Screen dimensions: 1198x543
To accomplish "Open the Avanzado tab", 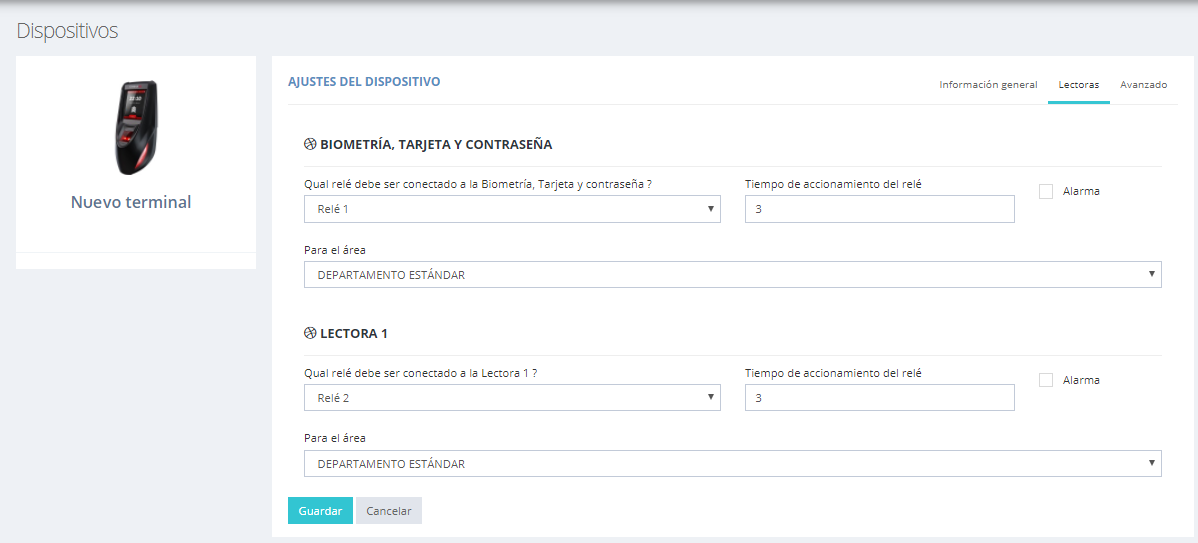I will (1144, 85).
